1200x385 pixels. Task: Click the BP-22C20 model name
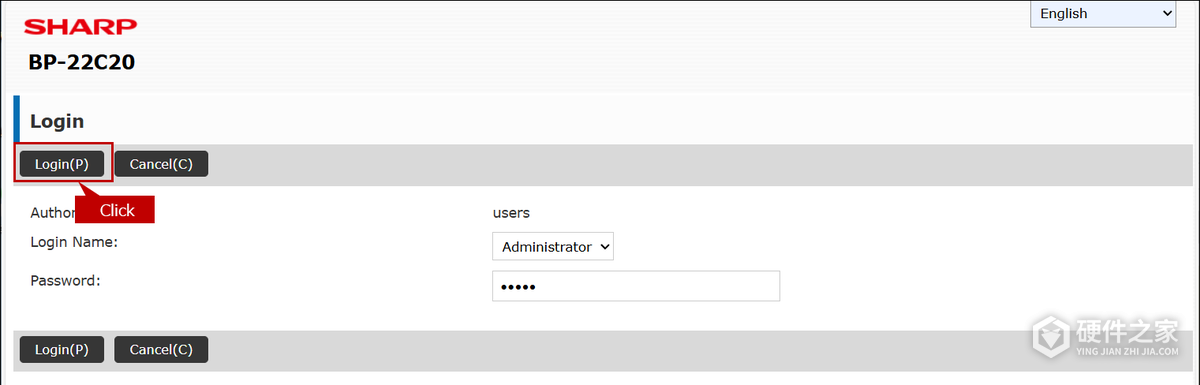coord(82,62)
